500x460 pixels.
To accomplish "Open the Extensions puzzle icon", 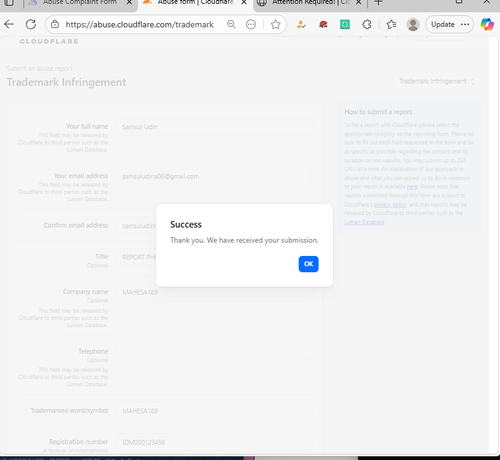I will tap(367, 24).
